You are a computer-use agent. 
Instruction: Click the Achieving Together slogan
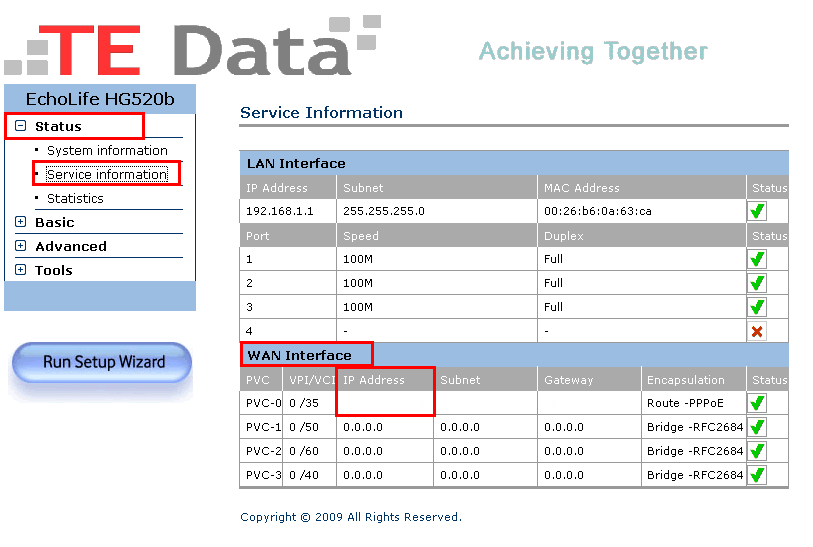(593, 51)
